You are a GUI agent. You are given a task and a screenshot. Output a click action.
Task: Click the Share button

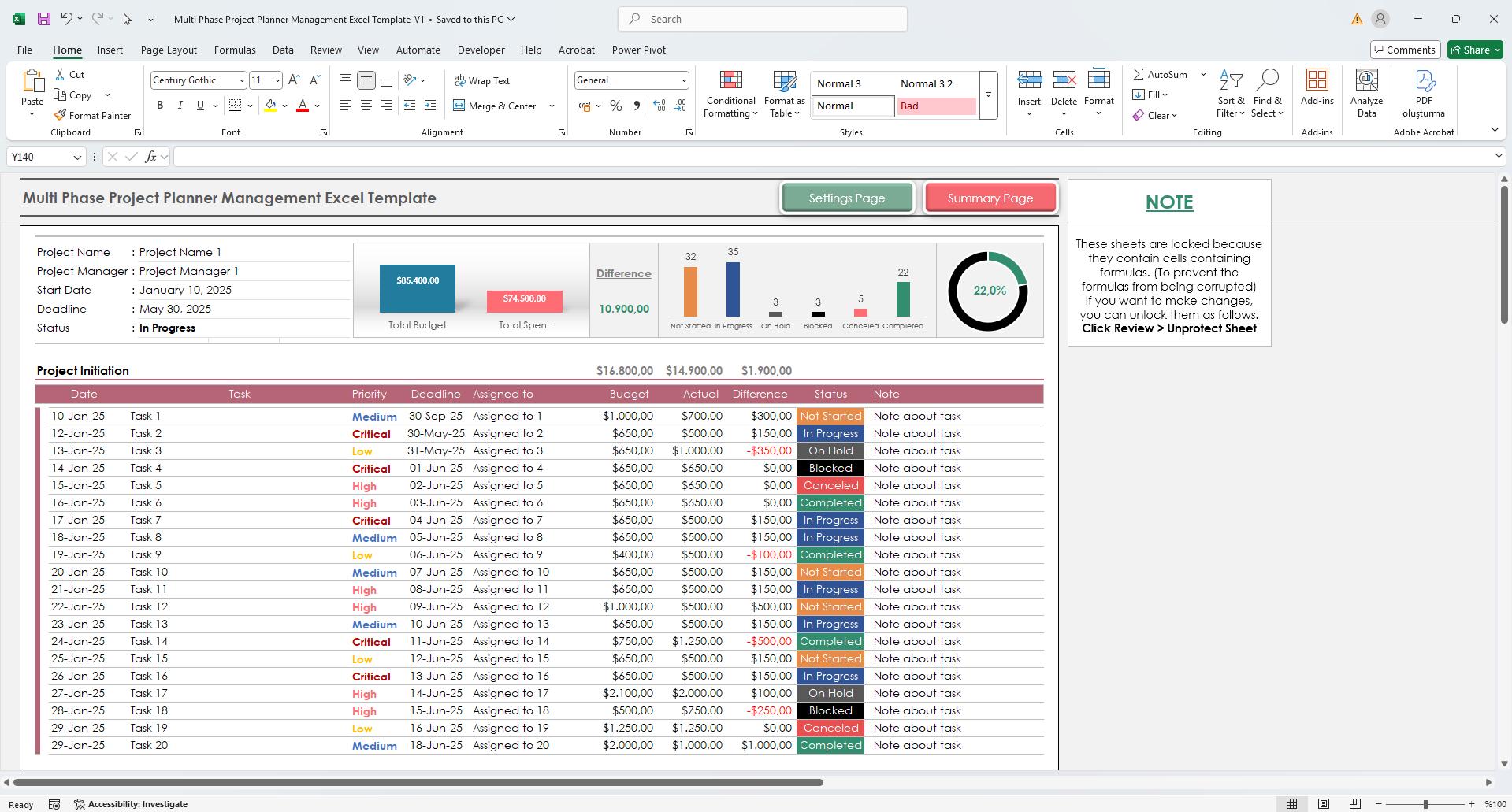(x=1476, y=50)
